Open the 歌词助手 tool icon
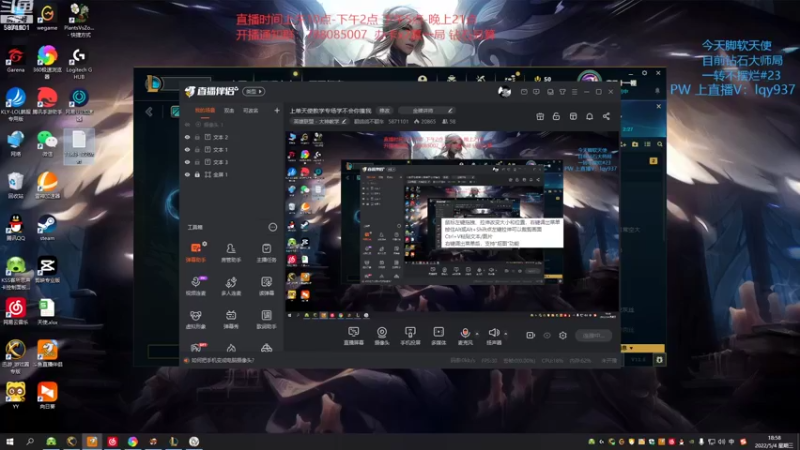Image resolution: width=800 pixels, height=450 pixels. coord(266,319)
